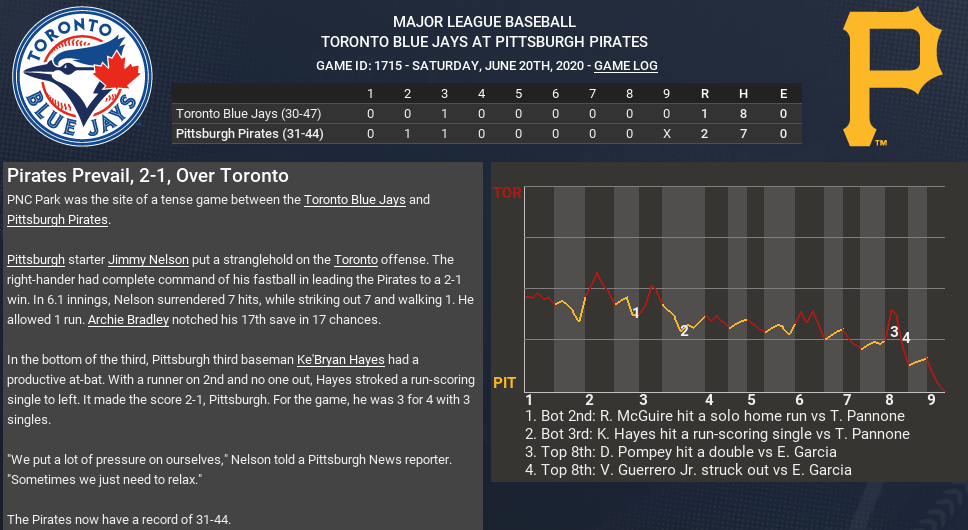This screenshot has width=968, height=530.
Task: Open the GAME LOG link
Action: click(626, 66)
